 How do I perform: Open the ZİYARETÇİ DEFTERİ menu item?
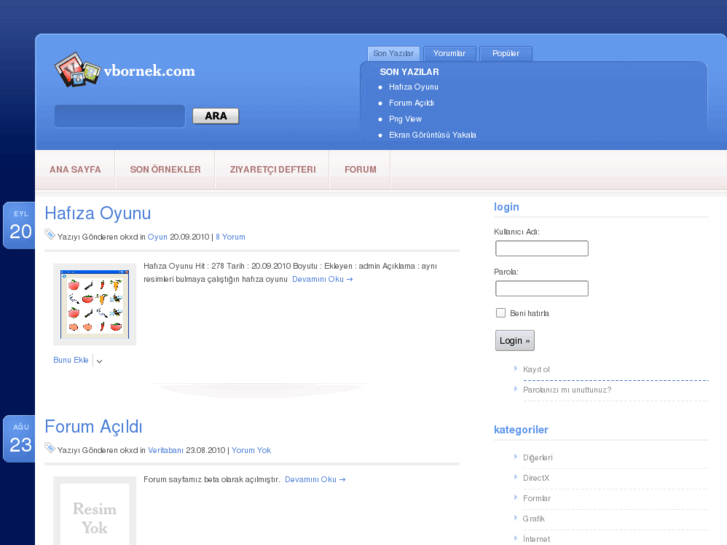273,169
